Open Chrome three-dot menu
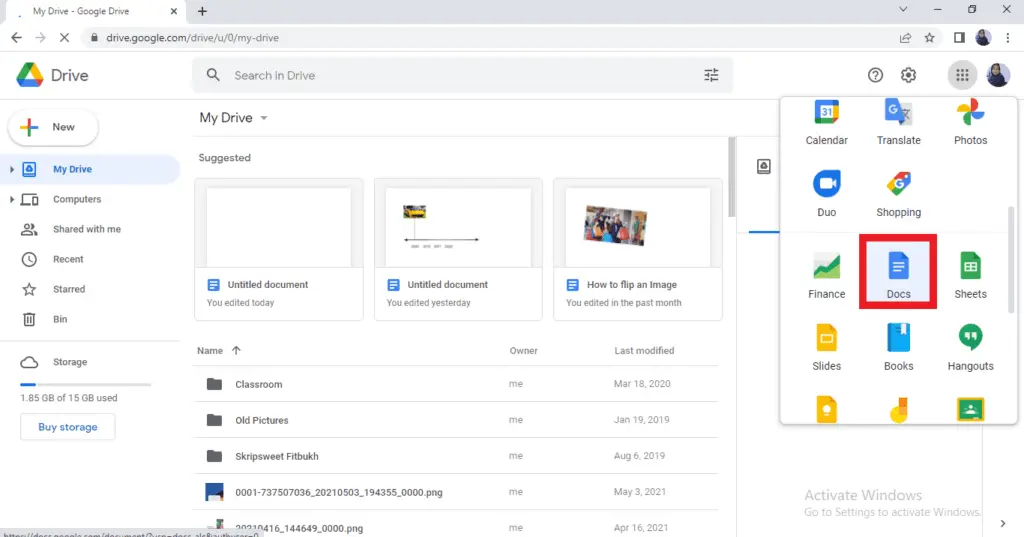 tap(1008, 38)
